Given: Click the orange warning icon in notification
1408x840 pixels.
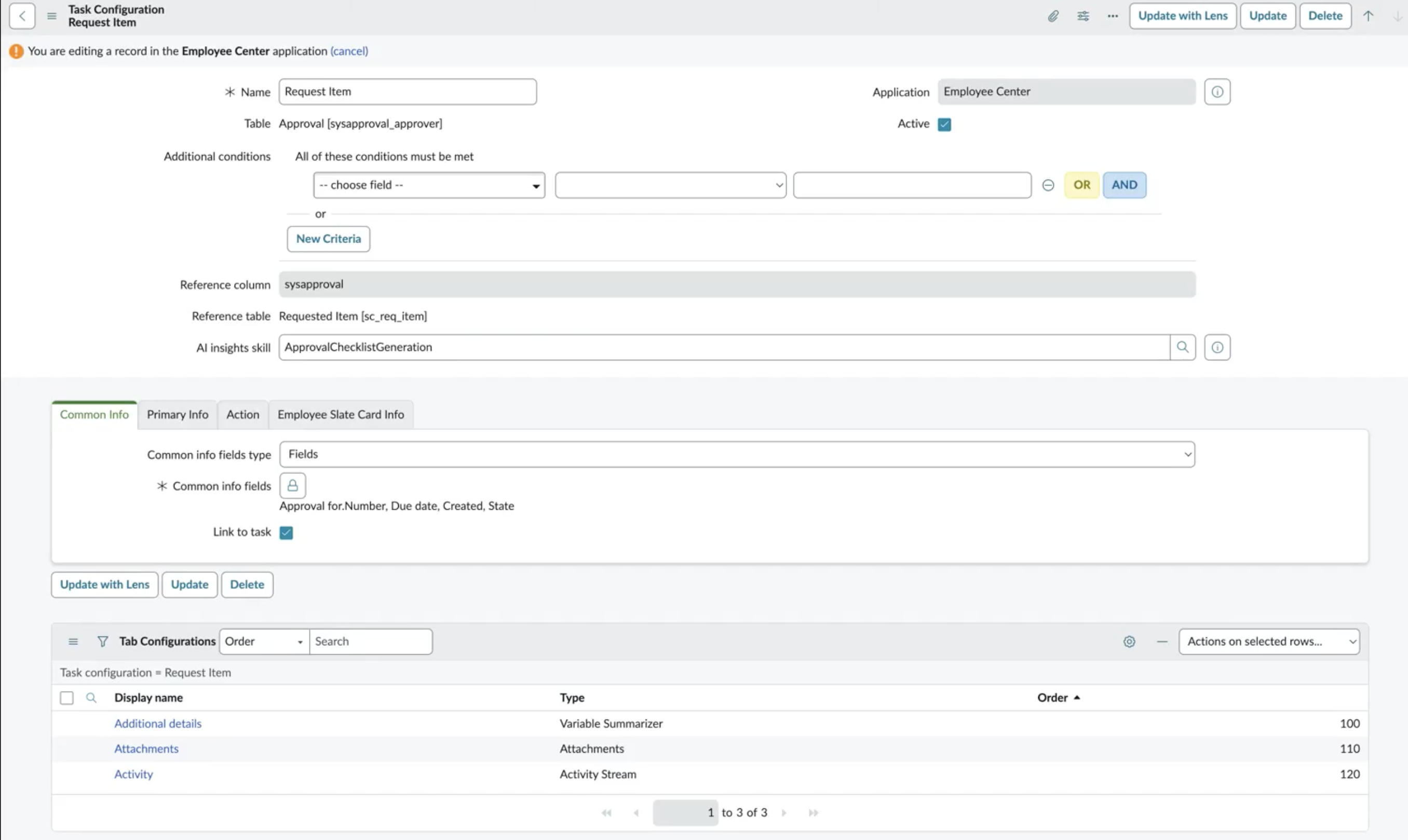Looking at the screenshot, I should pos(16,51).
